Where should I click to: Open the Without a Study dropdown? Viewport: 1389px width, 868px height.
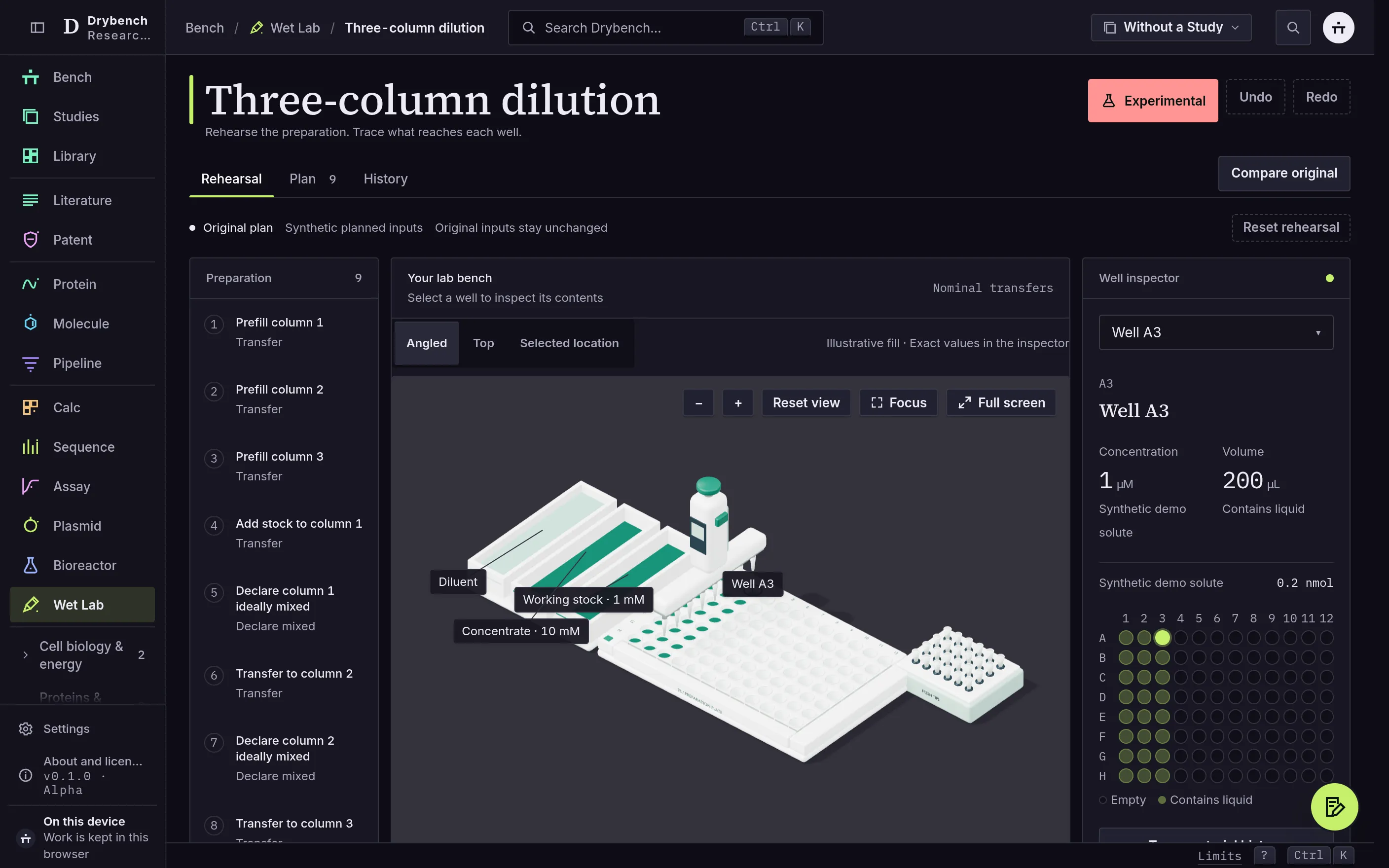coord(1171,28)
